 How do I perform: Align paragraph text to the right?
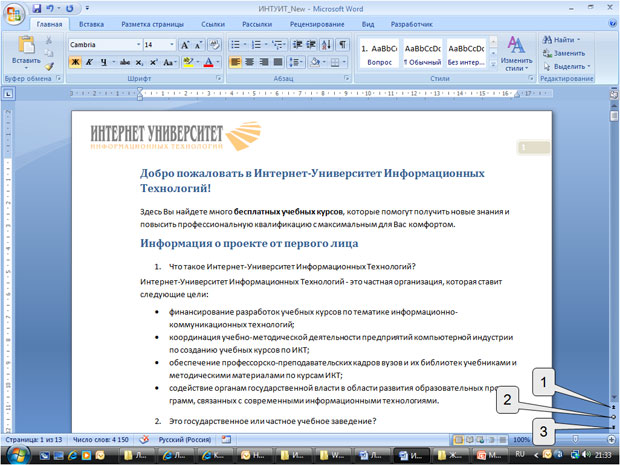tap(263, 62)
